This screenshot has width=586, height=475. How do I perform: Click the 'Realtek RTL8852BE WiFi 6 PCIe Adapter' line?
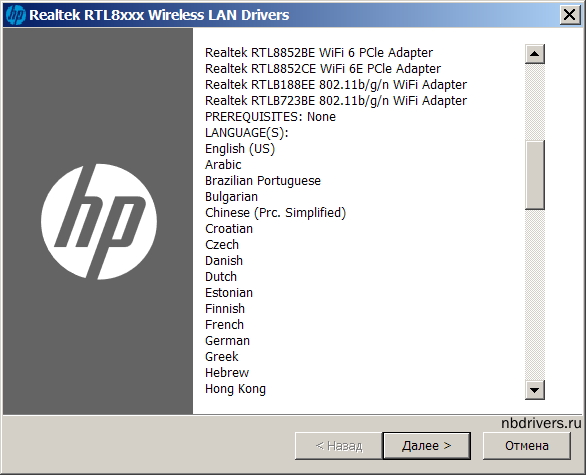tap(319, 53)
